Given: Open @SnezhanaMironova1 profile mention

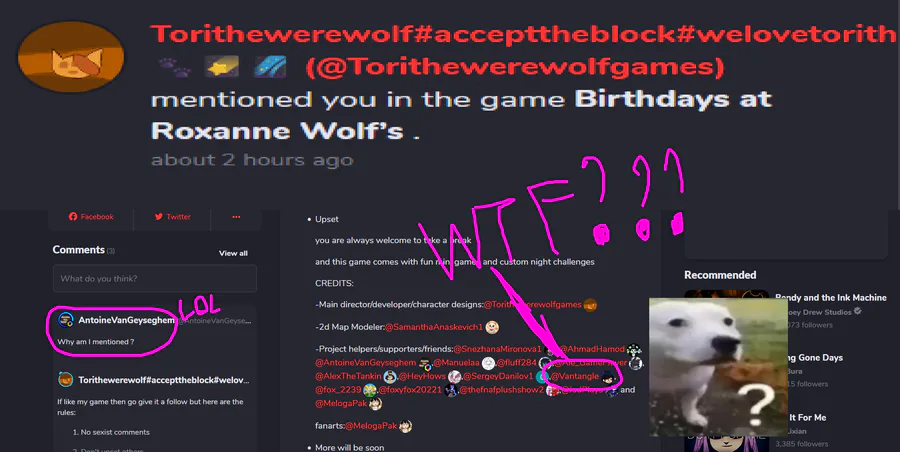Looking at the screenshot, I should point(497,349).
